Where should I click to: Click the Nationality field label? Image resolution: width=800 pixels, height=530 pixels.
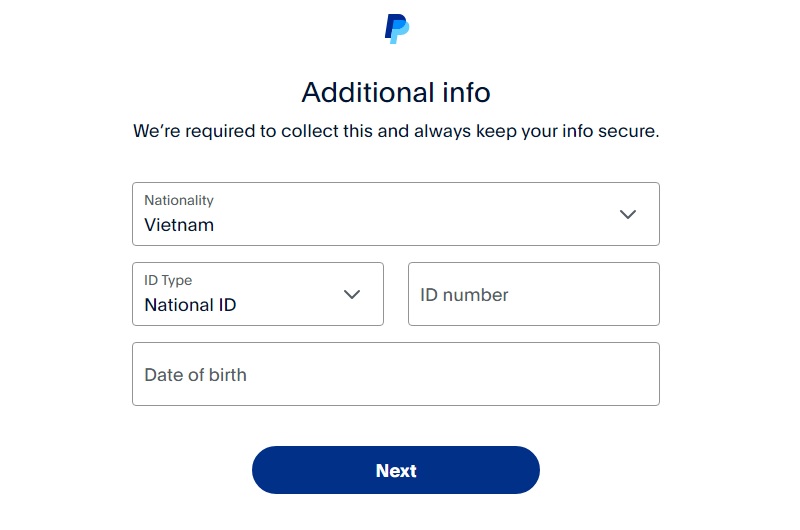(x=179, y=200)
